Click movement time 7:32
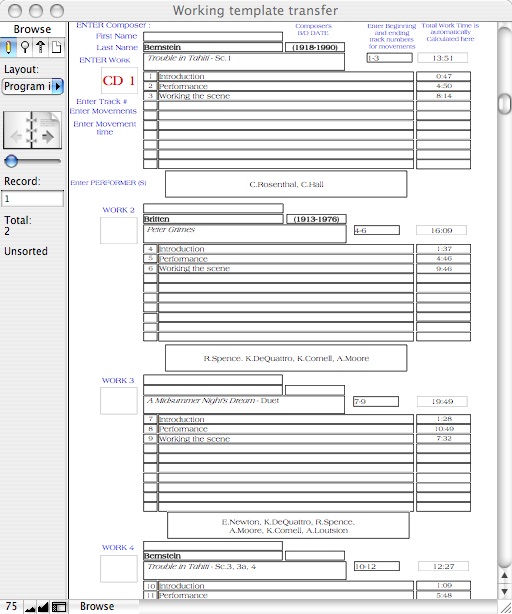 tap(443, 439)
